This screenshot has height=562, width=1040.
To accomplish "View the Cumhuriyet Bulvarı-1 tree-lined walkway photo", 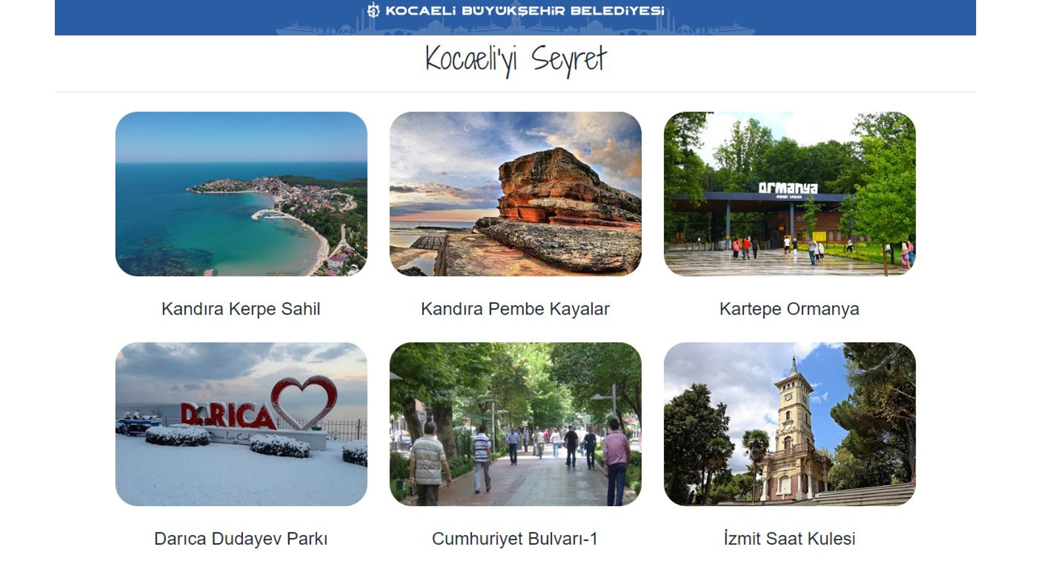I will point(515,424).
